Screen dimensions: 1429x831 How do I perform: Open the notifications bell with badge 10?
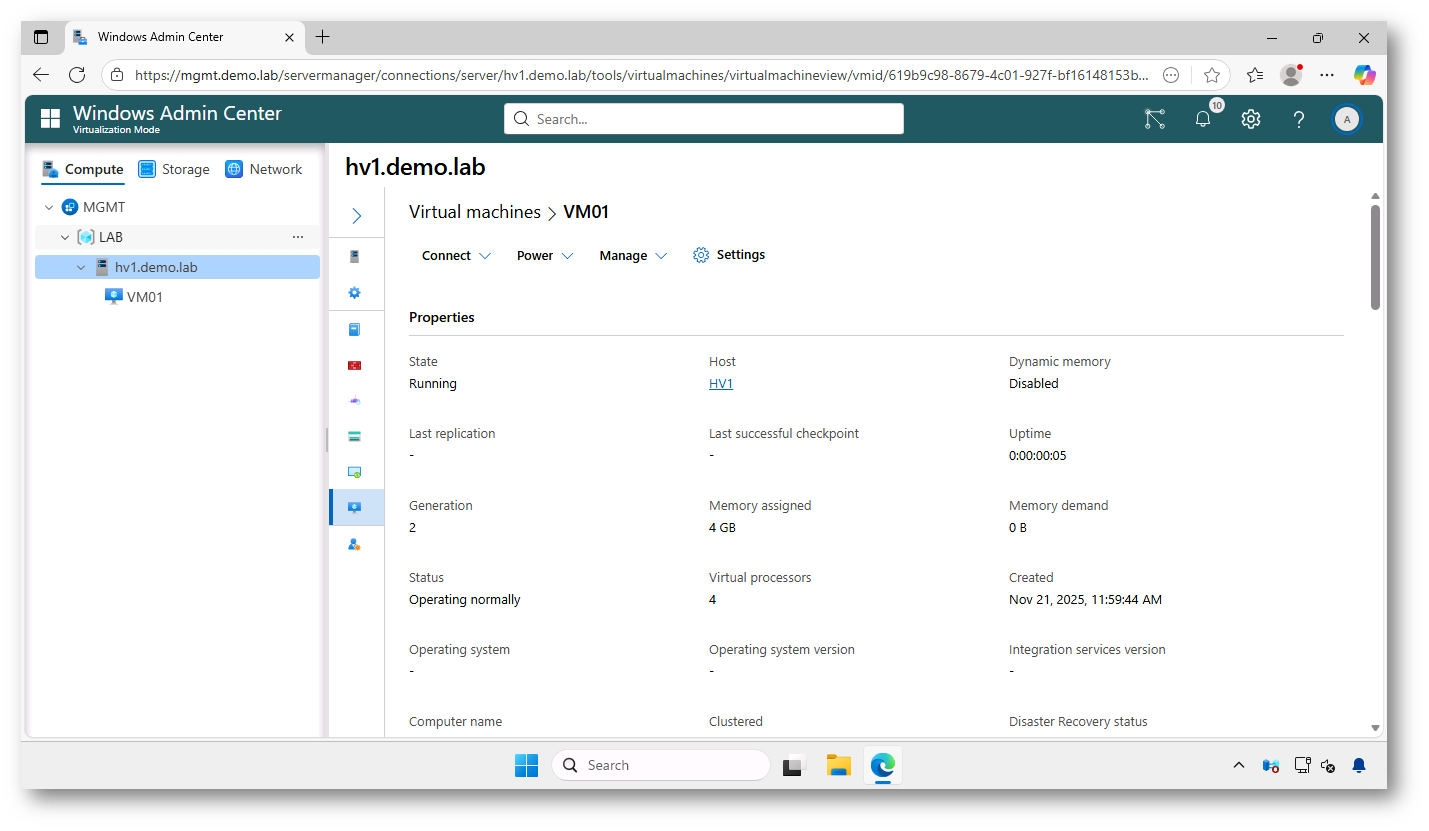click(1202, 118)
